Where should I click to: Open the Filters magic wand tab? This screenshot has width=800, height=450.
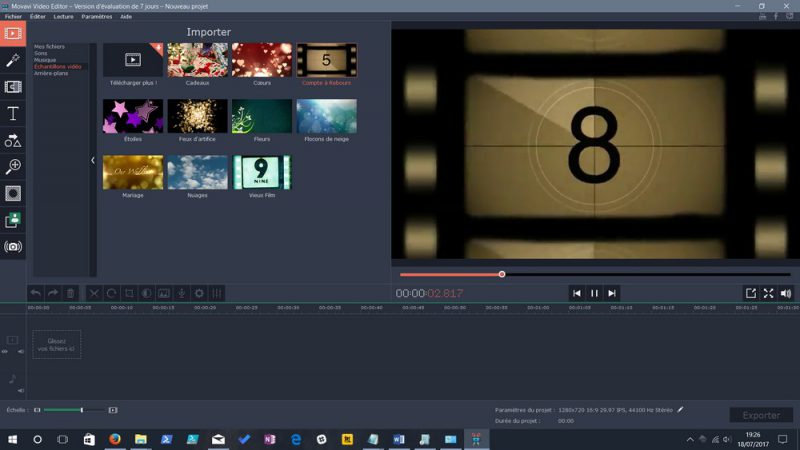click(13, 61)
